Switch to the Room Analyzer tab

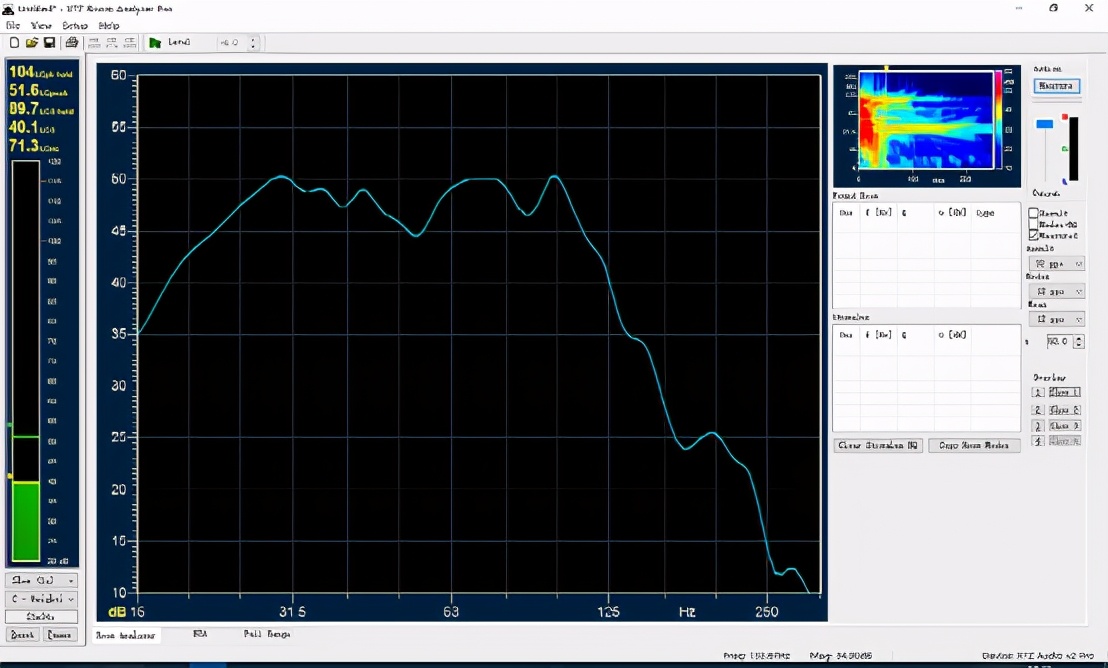point(126,635)
